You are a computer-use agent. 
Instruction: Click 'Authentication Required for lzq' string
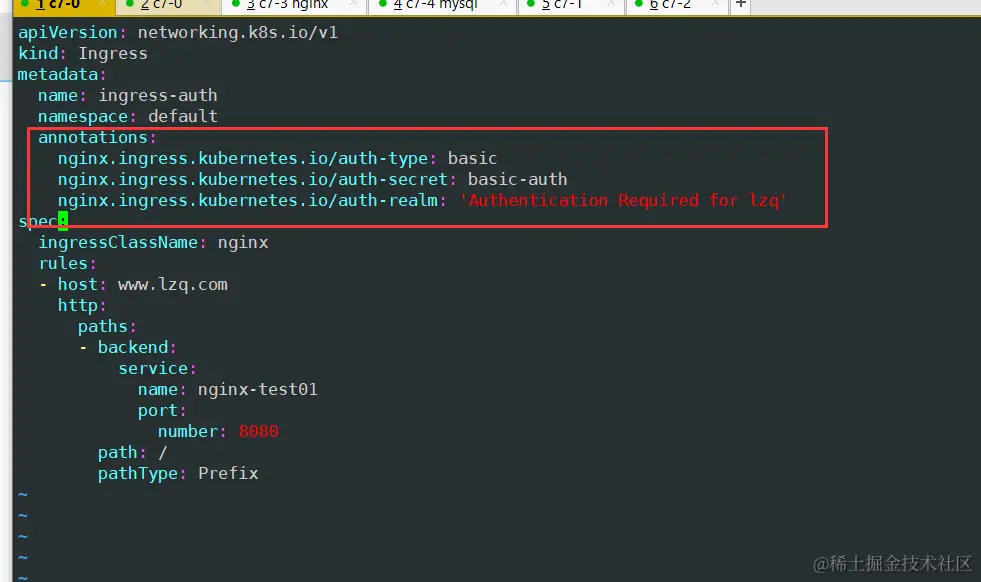point(623,200)
